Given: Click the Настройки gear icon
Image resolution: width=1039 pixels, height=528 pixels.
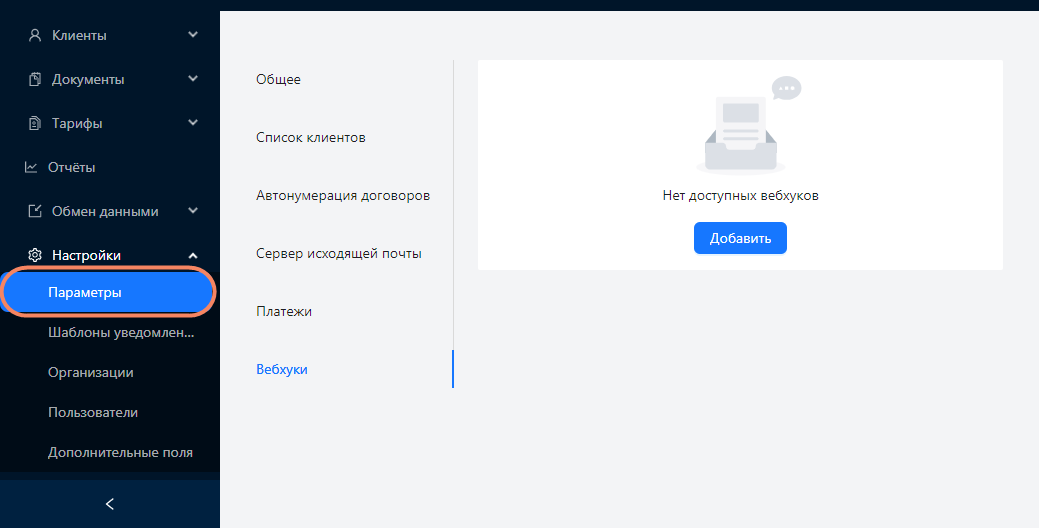Looking at the screenshot, I should point(34,255).
